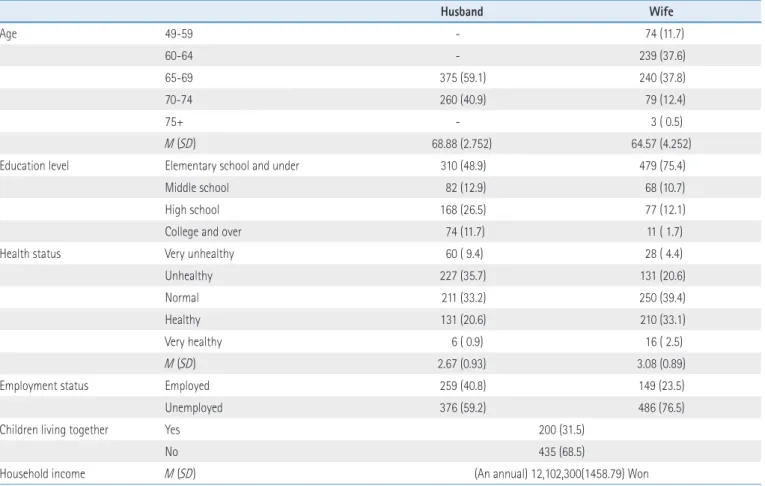The height and width of the screenshot is (486, 765).
Task: Select wife value 28 ( 4.4)
Action: (664, 253)
